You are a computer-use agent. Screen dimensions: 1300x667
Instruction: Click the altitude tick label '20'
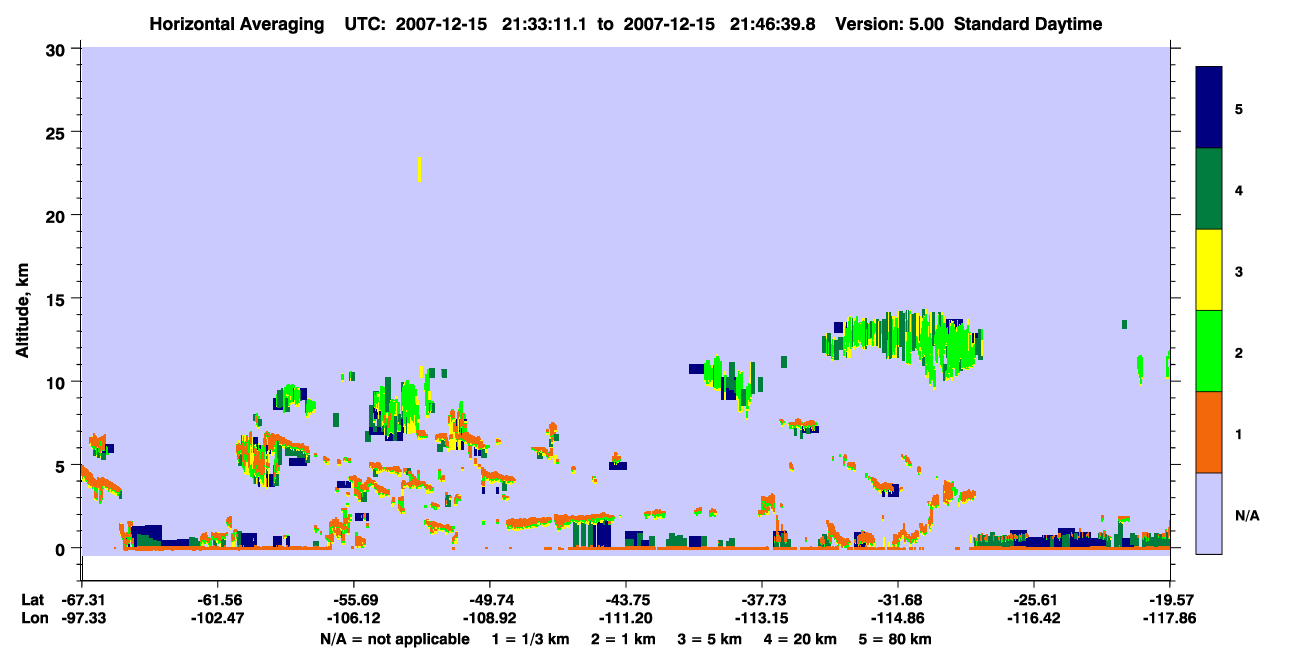tap(58, 215)
